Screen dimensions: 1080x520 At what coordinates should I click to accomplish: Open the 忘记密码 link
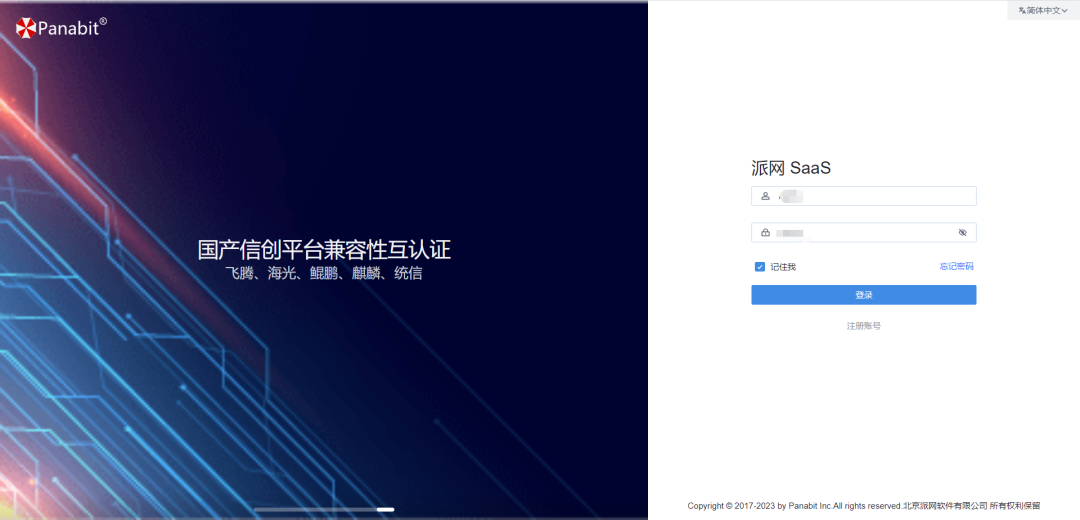point(957,267)
